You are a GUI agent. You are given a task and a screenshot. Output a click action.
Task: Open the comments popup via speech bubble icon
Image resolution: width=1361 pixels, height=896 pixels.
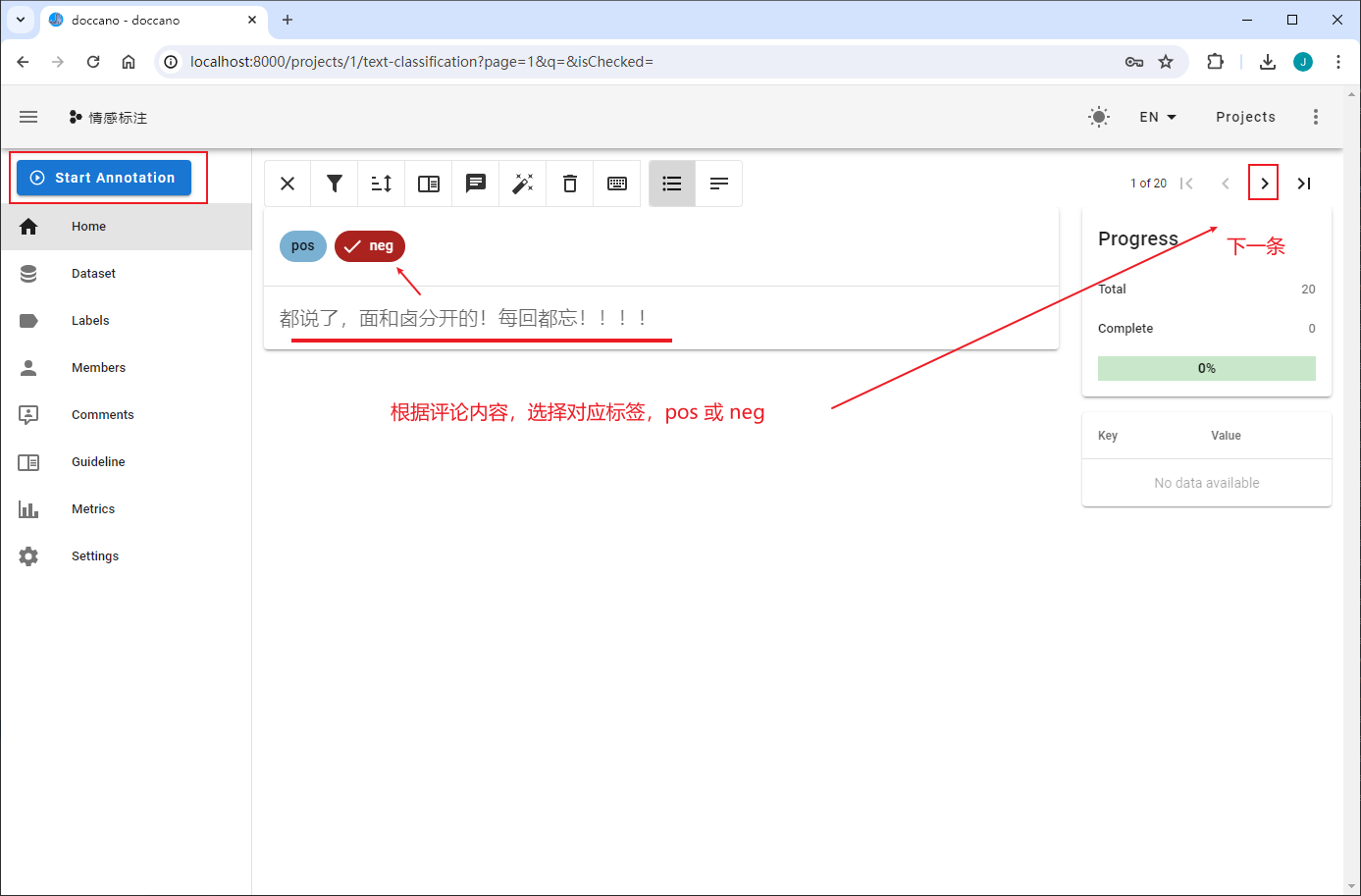pyautogui.click(x=475, y=183)
